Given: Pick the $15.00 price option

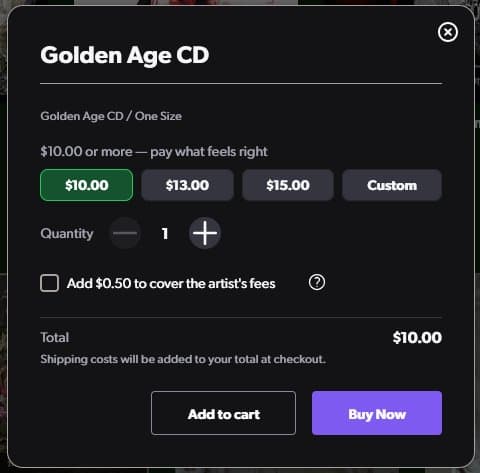Looking at the screenshot, I should pyautogui.click(x=288, y=185).
